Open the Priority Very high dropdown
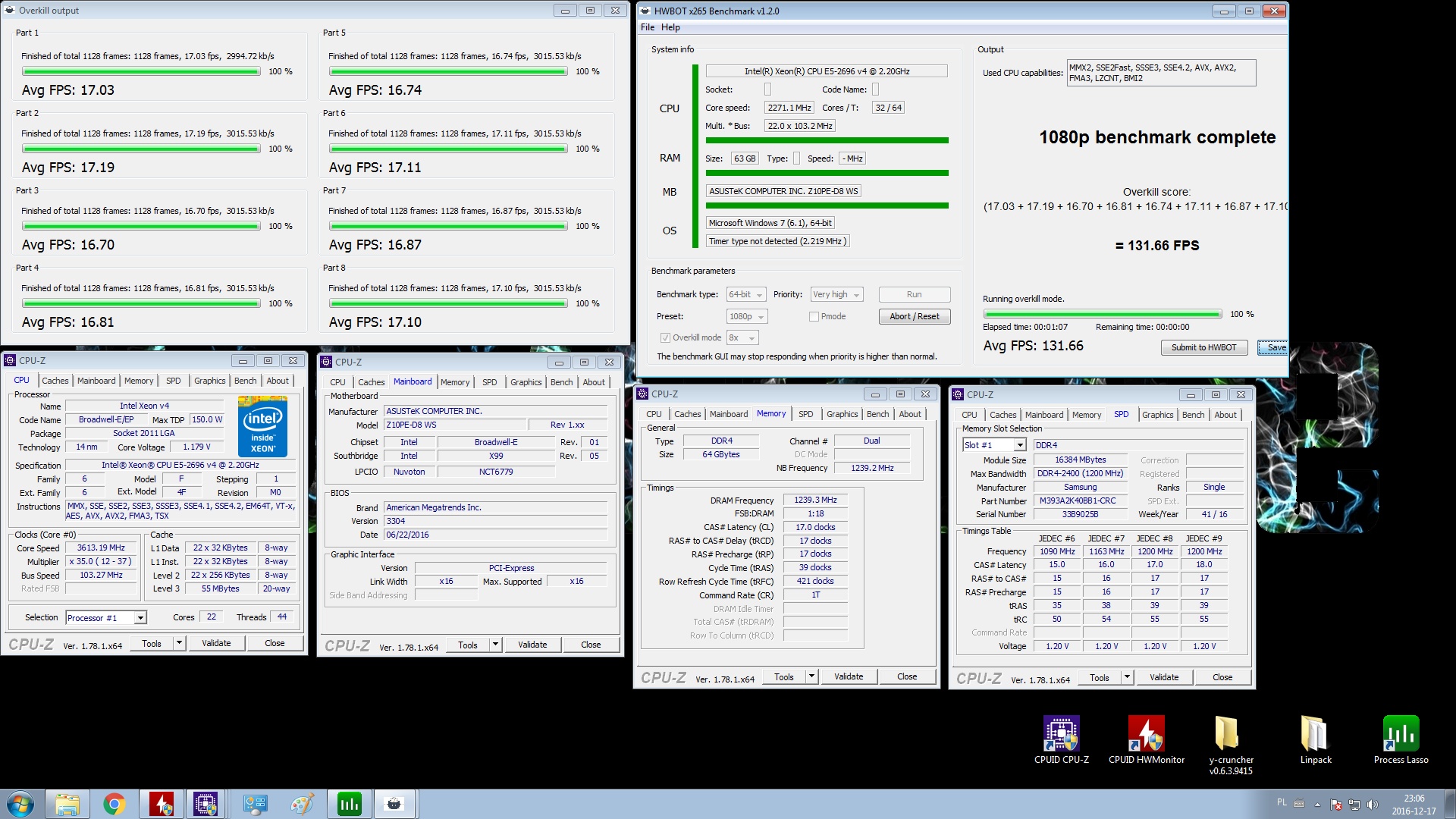The image size is (1456, 819). [837, 294]
